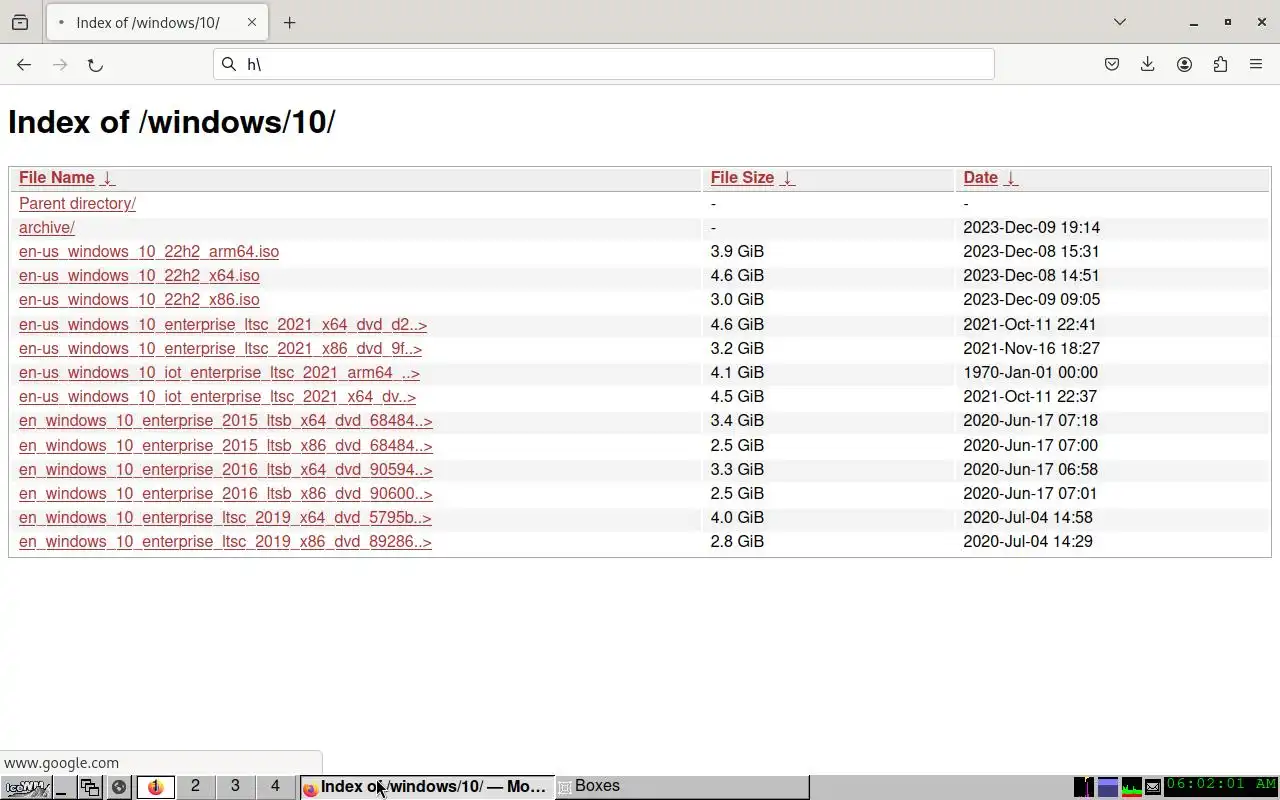Toggle Date descending sort arrow

(1011, 178)
